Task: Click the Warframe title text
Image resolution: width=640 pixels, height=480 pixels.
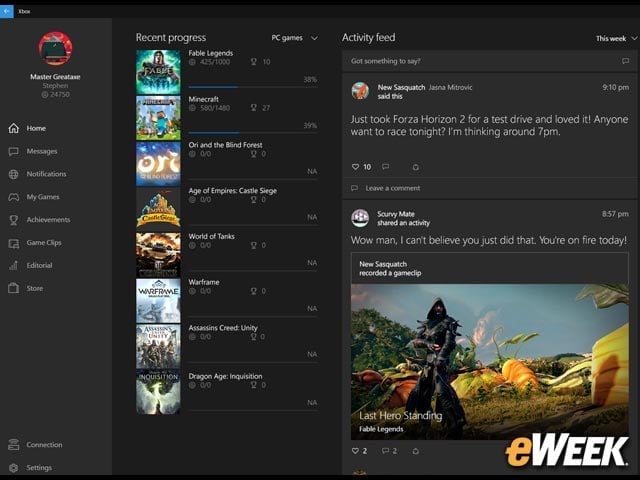Action: (x=204, y=282)
